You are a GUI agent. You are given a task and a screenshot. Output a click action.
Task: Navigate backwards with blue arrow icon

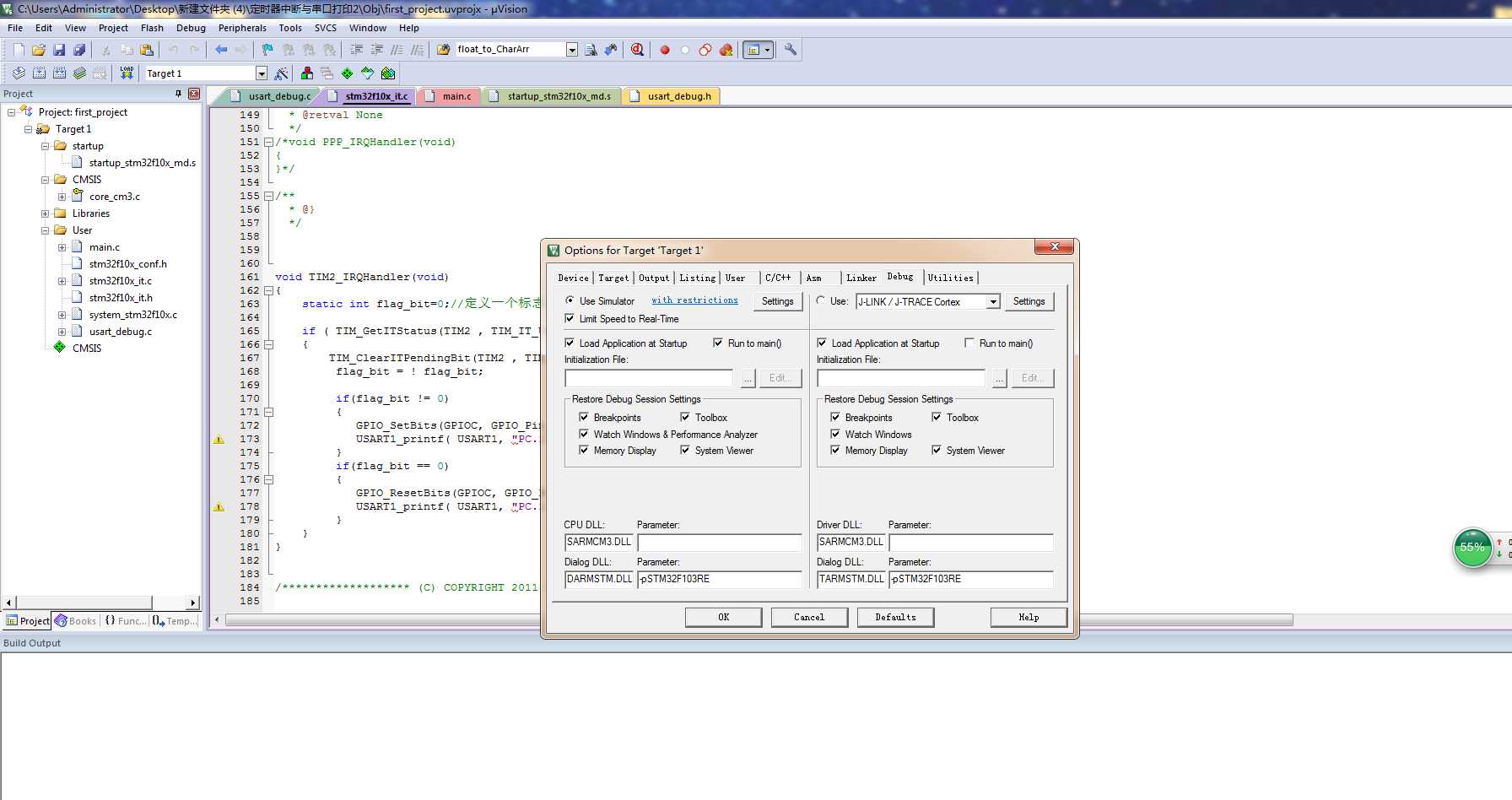coord(221,50)
